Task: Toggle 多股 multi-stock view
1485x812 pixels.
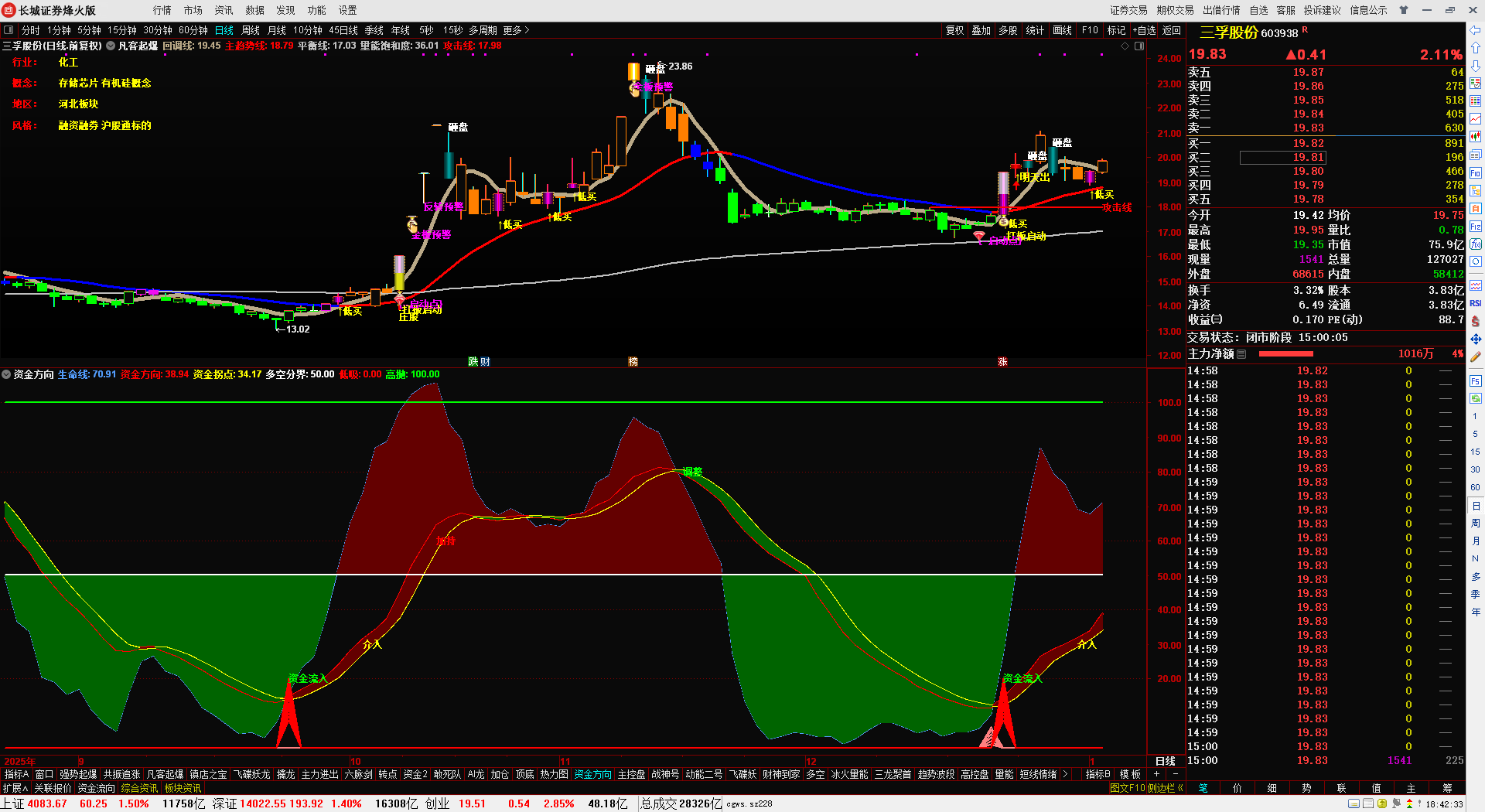Action: (1008, 30)
